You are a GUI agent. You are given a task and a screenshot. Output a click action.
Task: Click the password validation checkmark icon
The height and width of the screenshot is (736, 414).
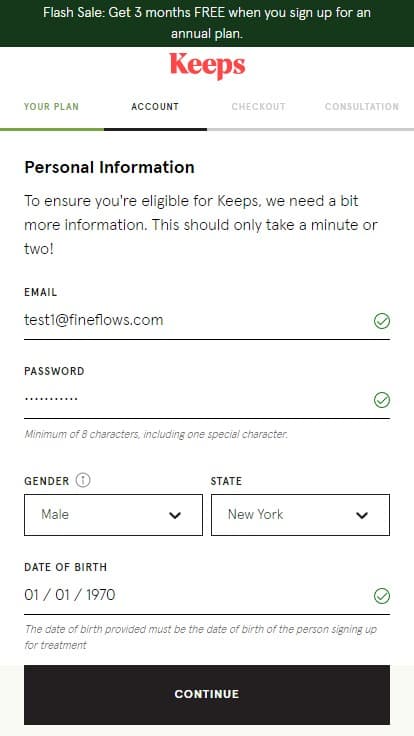pos(382,400)
